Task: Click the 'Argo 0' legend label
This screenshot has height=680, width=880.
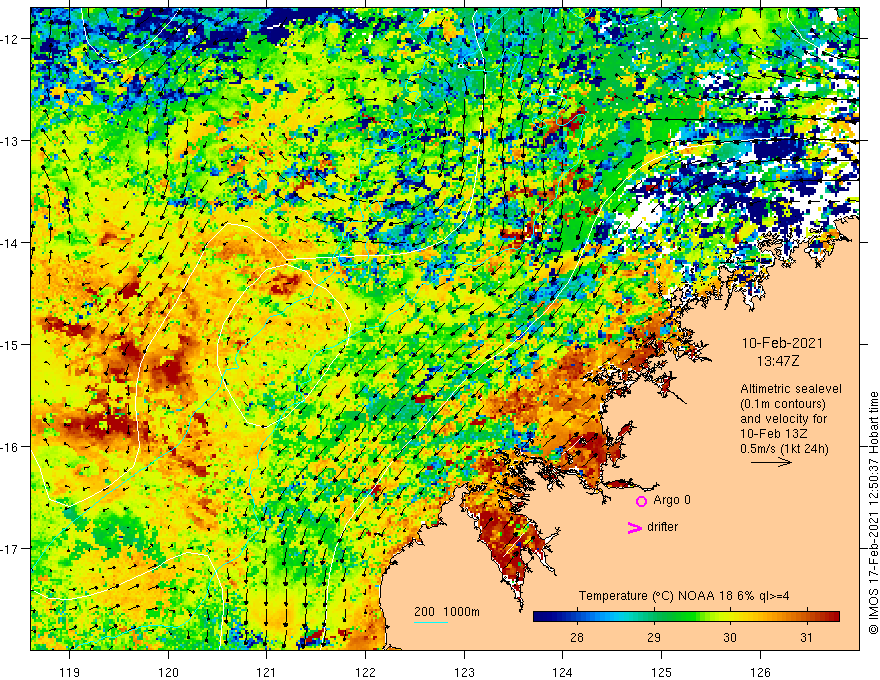Action: click(x=672, y=500)
